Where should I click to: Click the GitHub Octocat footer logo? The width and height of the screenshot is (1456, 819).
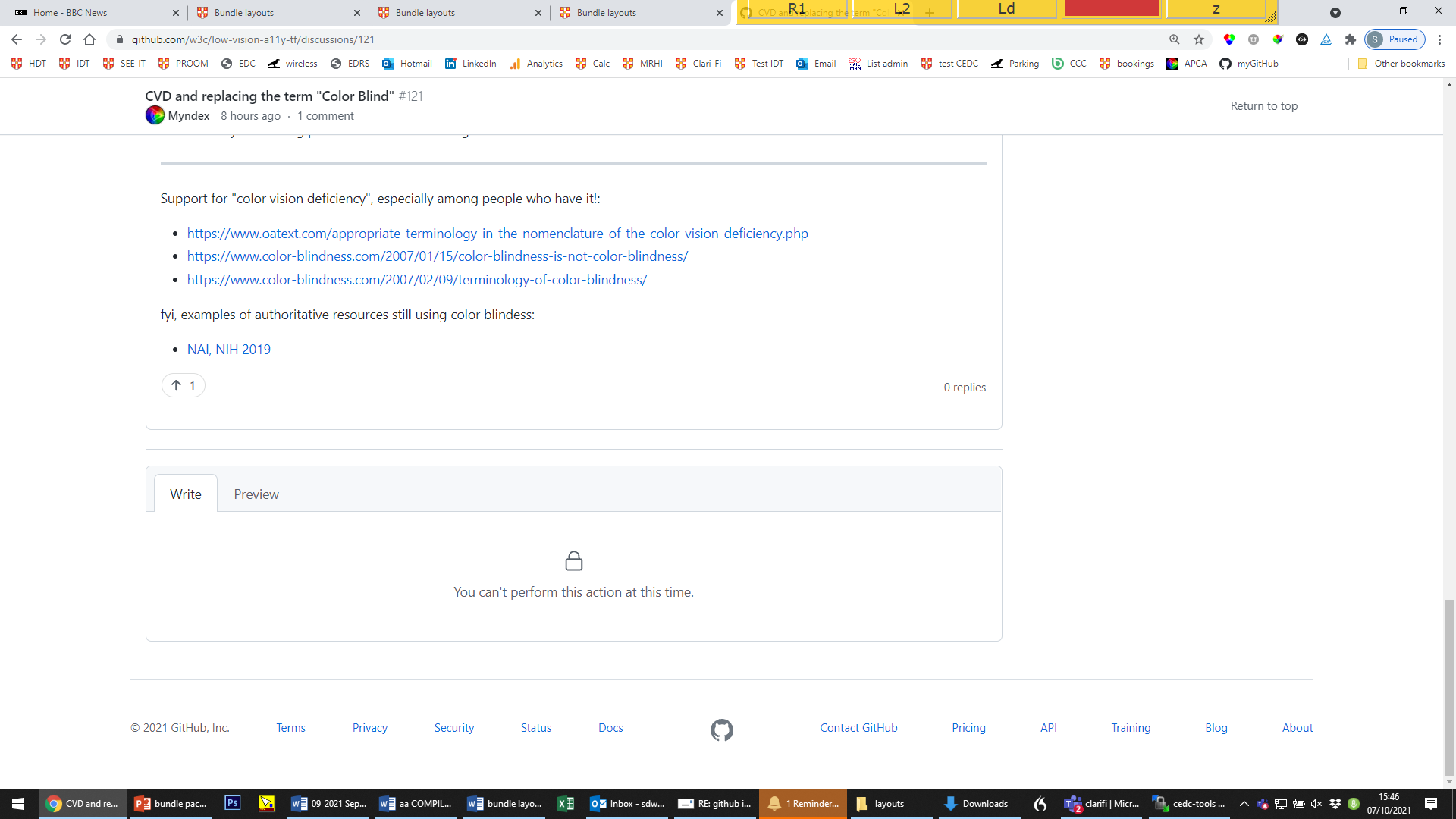click(722, 730)
